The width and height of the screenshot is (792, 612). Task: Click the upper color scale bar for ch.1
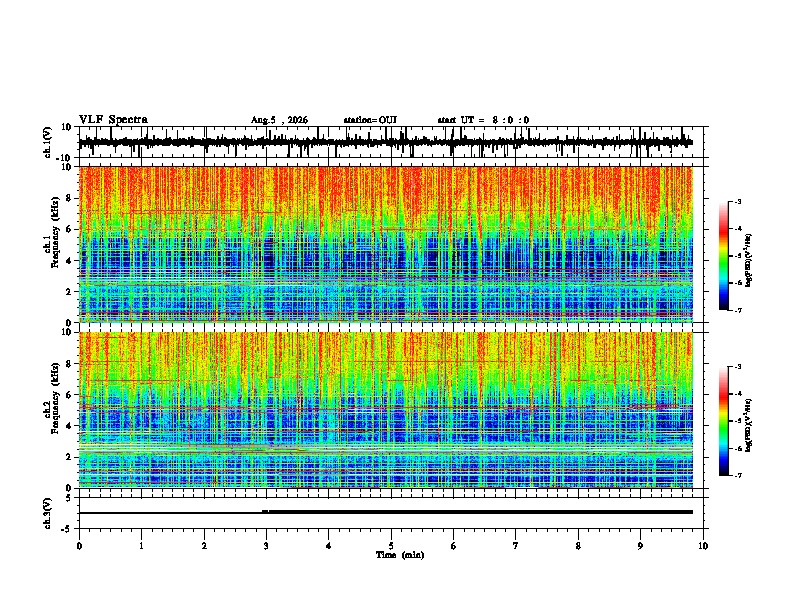coord(724,256)
